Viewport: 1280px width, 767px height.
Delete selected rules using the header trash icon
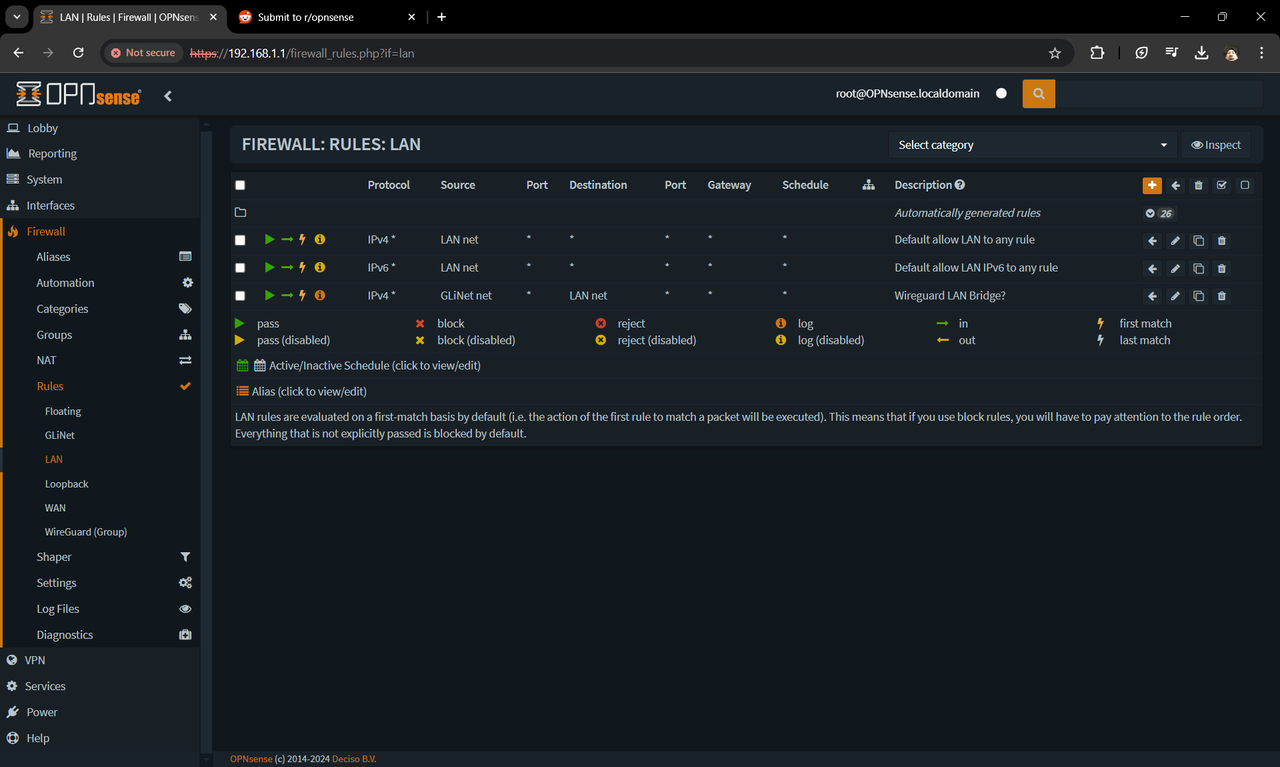point(1199,185)
